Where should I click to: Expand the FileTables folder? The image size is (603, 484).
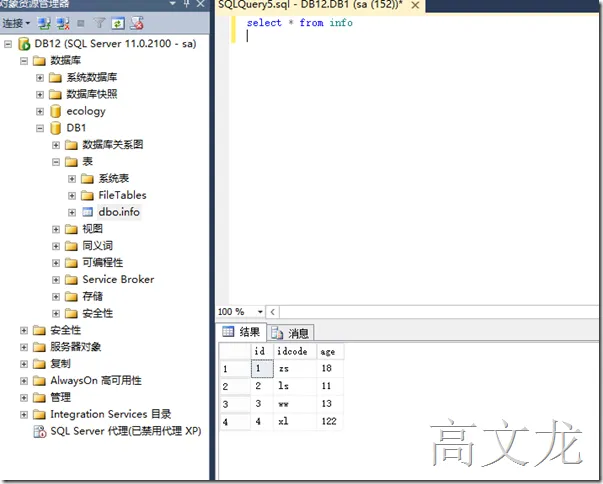(x=72, y=196)
